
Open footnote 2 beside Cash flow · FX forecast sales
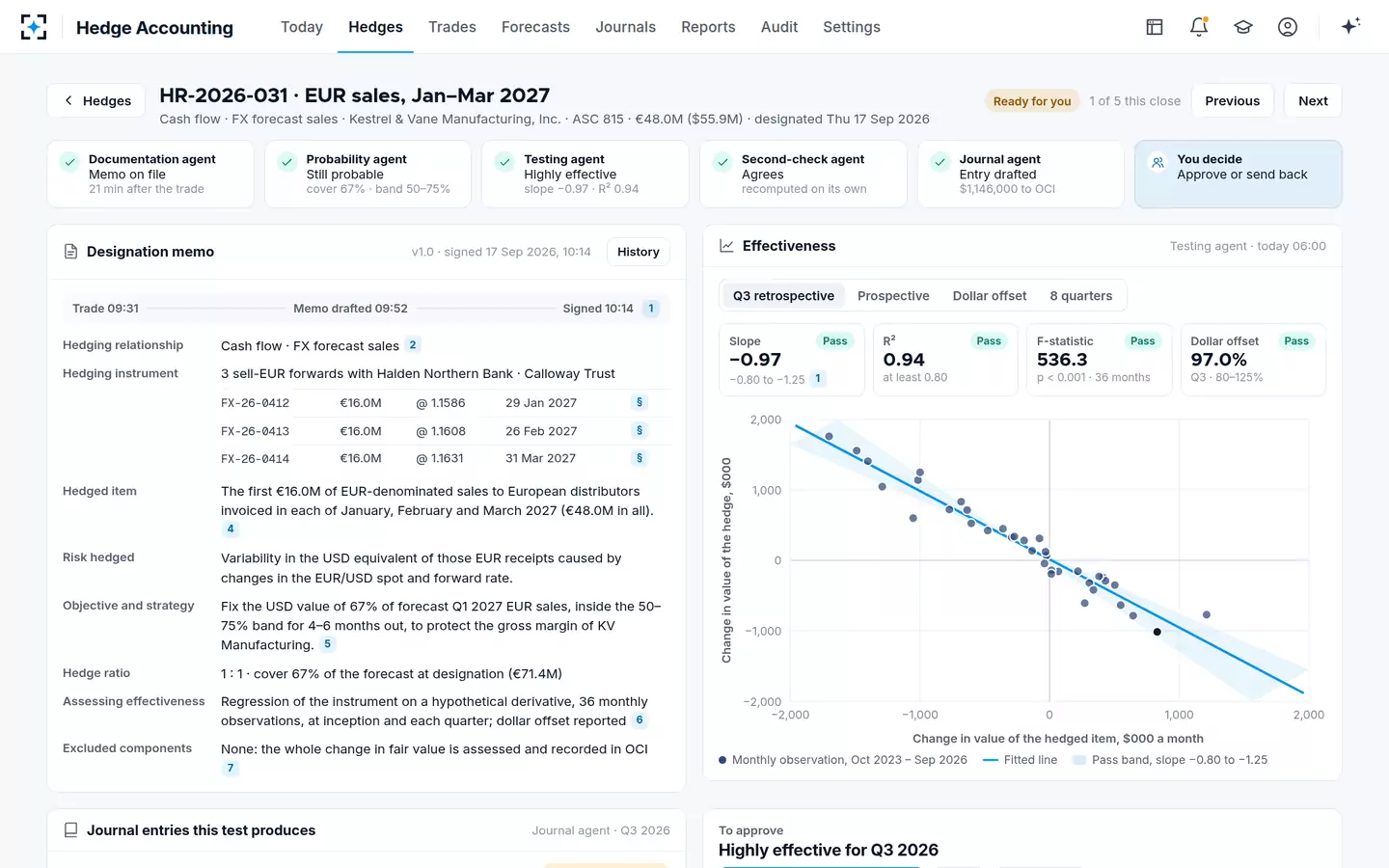pos(413,345)
